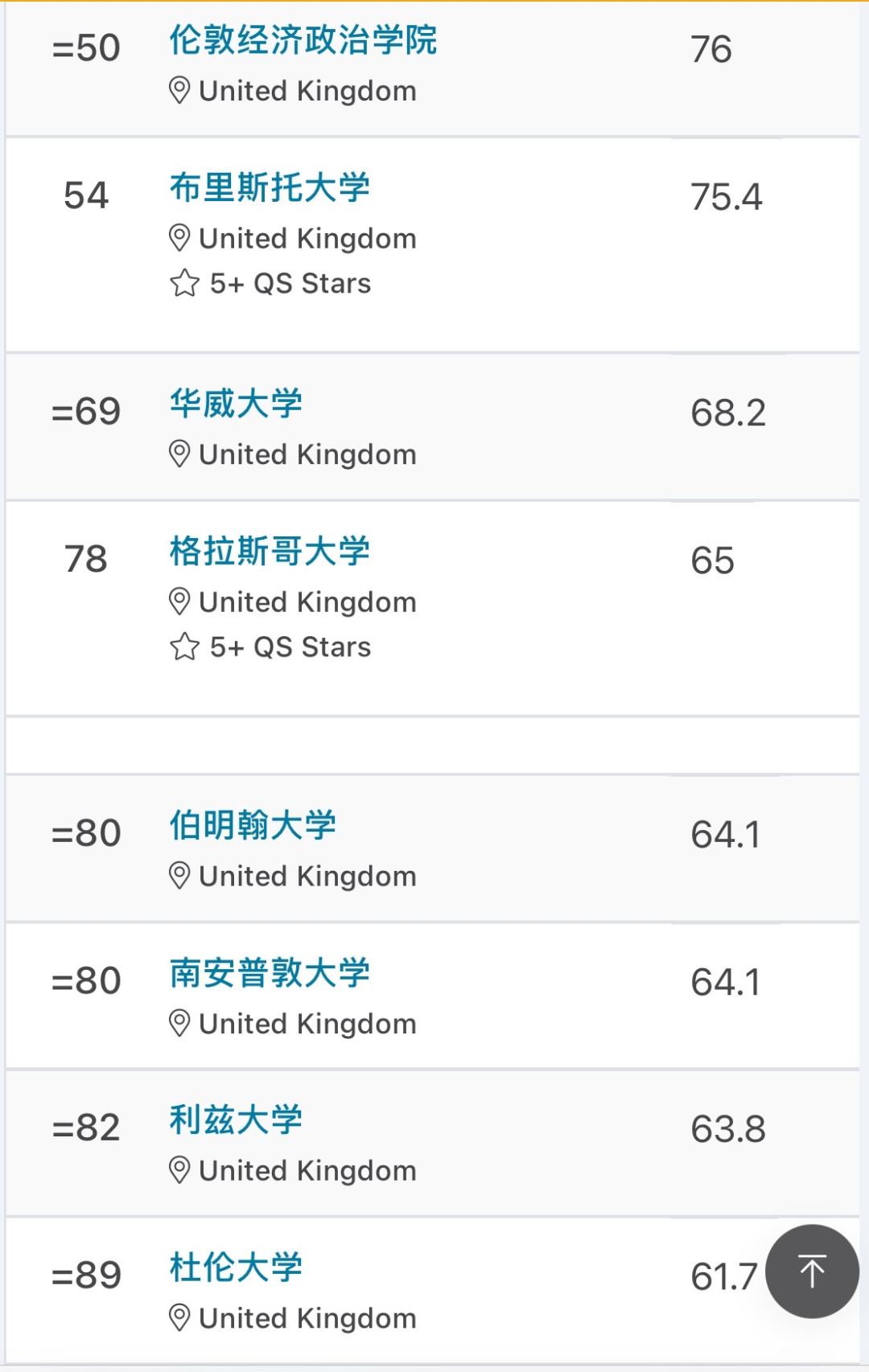Click the location pin under 杜伦大学

[x=179, y=1318]
